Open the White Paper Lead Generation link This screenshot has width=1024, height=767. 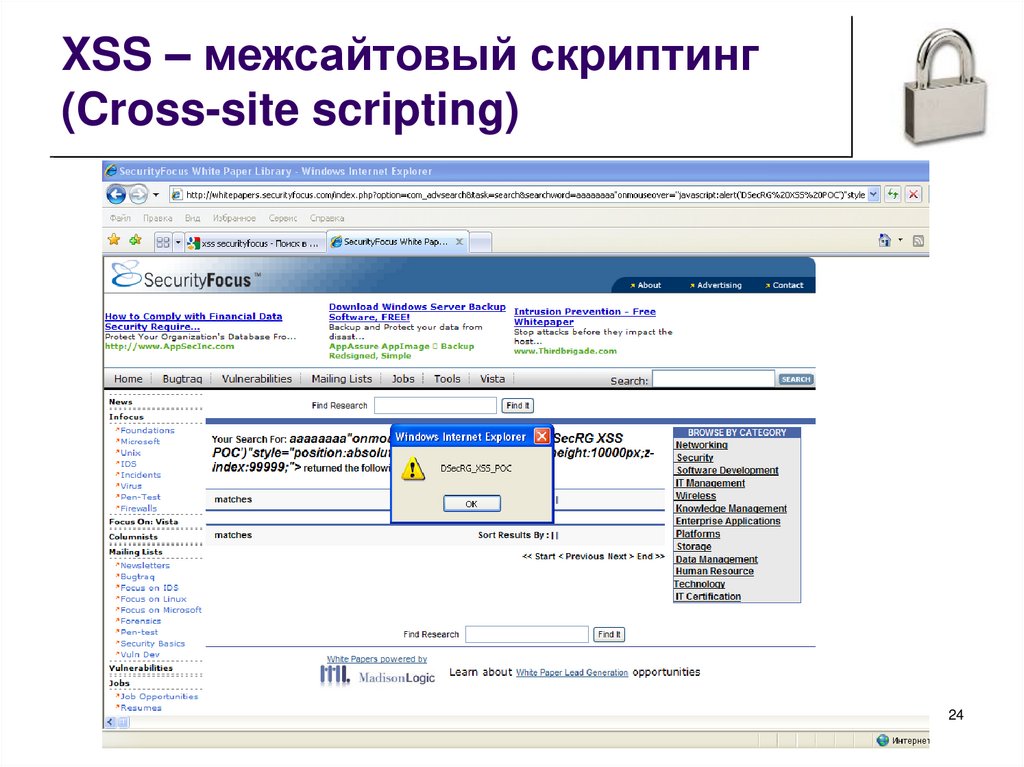coord(572,673)
